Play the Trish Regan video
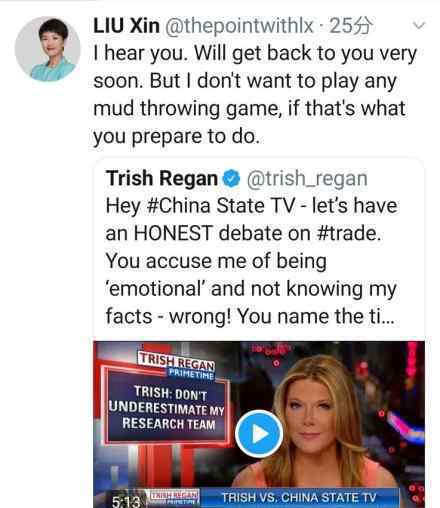440x508 pixels. point(259,434)
